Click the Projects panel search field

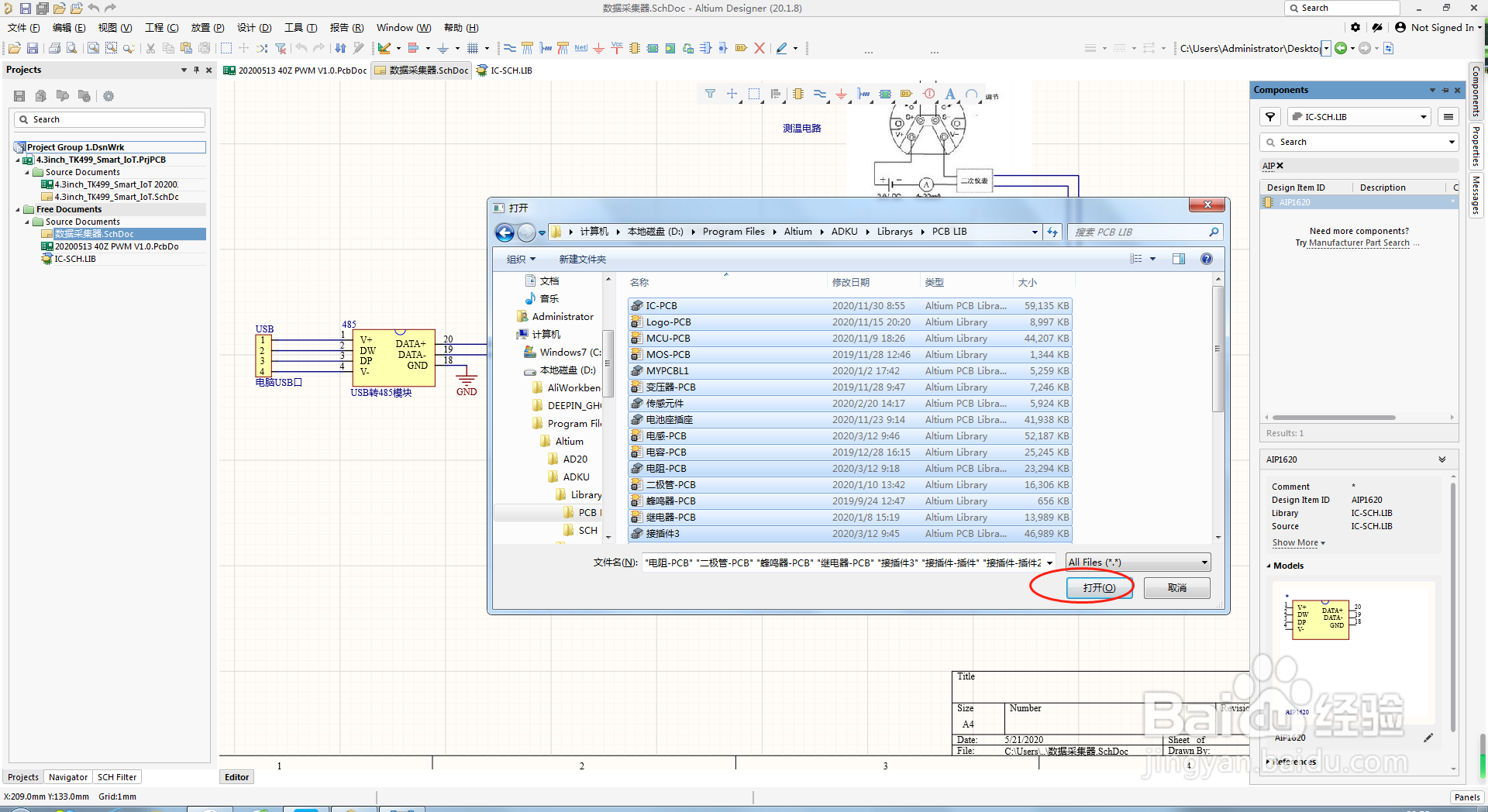tap(109, 119)
